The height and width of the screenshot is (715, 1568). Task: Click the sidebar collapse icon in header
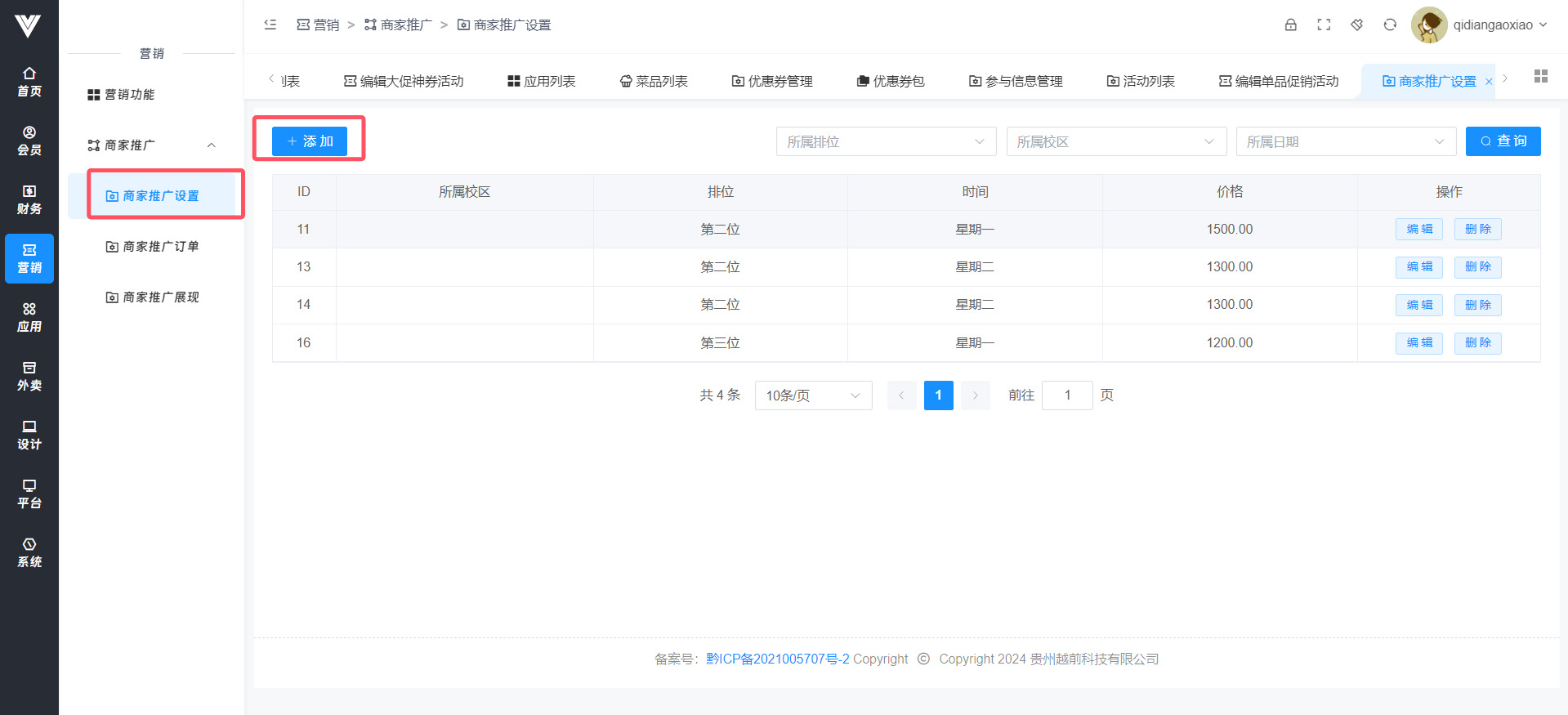(x=270, y=25)
